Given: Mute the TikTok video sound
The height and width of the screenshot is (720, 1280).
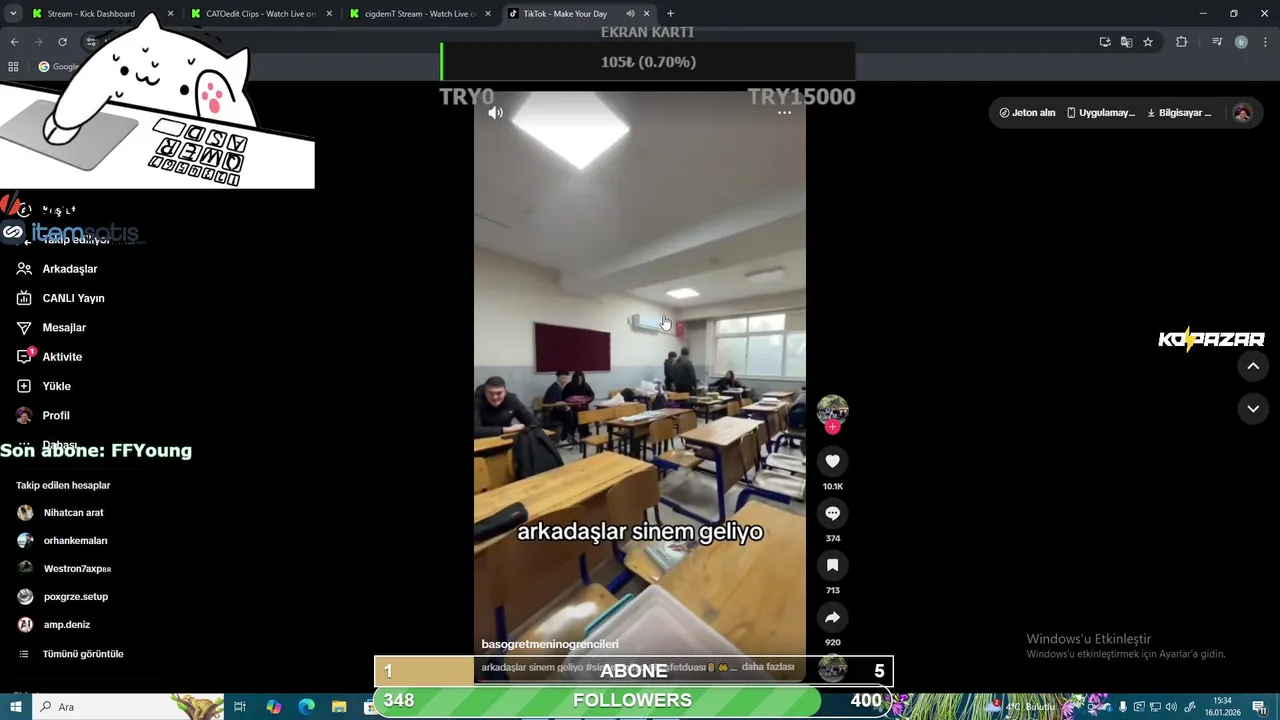Looking at the screenshot, I should 495,113.
